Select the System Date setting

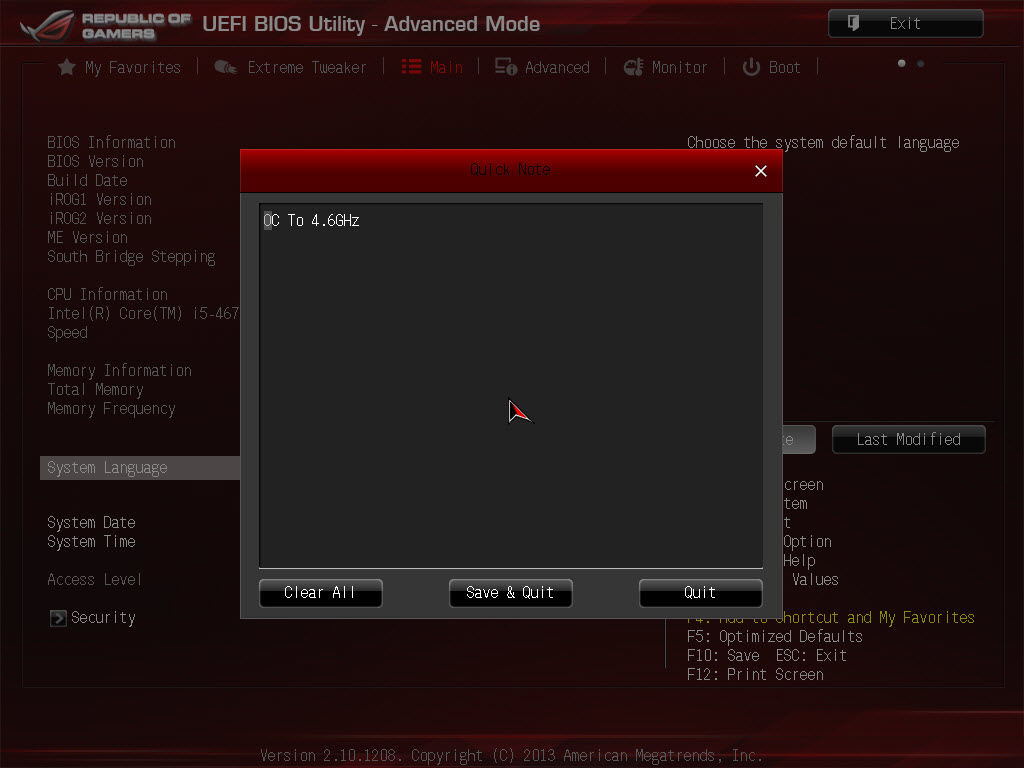[91, 523]
